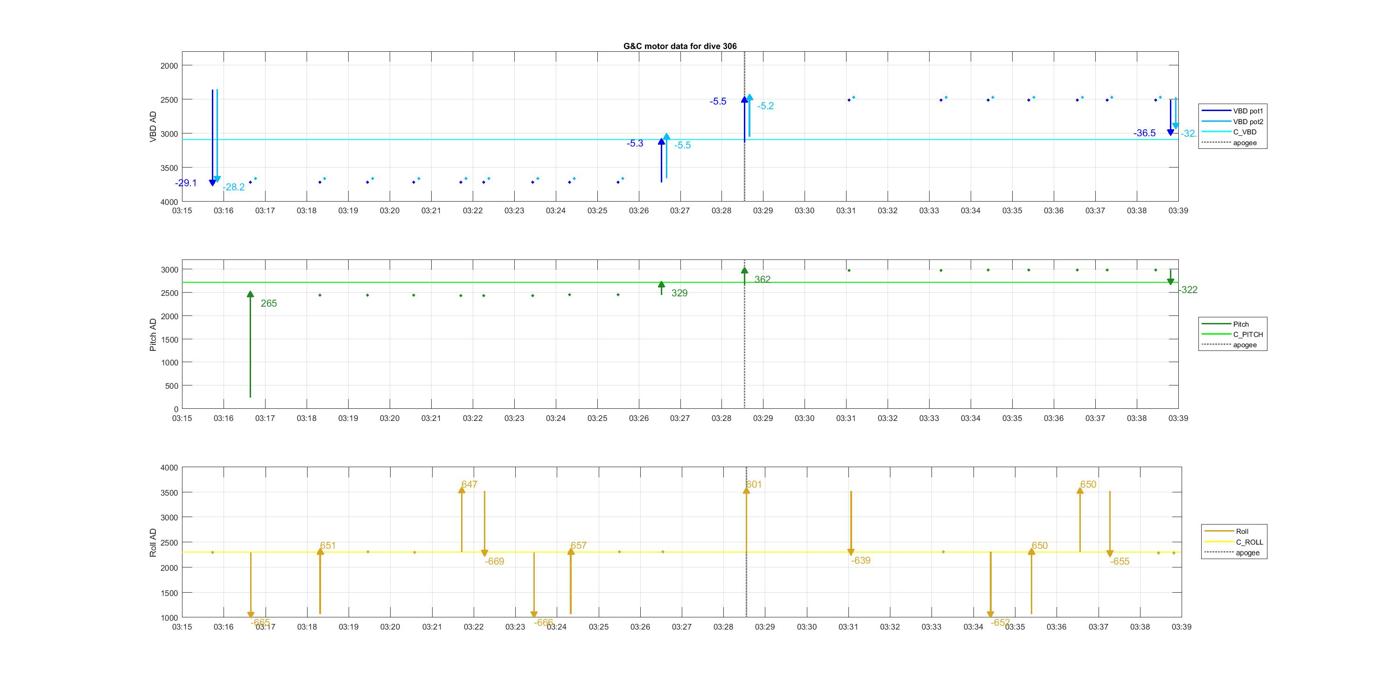Select the 'VBD pot2' legend entry
The height and width of the screenshot is (693, 1400).
coord(1233,121)
